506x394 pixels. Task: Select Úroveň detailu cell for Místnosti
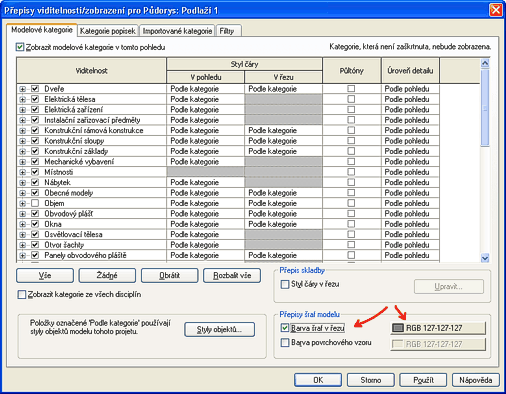(x=410, y=172)
